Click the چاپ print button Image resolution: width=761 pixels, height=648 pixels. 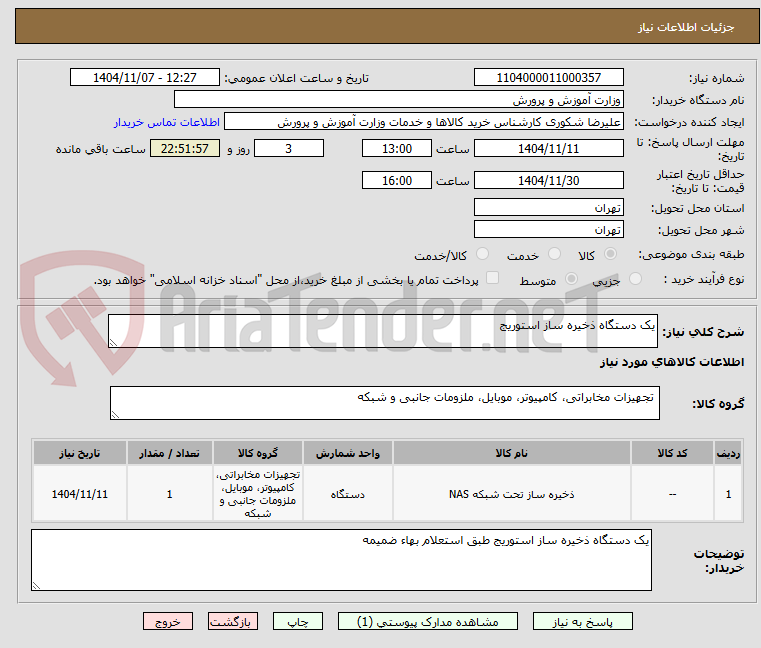[x=298, y=621]
